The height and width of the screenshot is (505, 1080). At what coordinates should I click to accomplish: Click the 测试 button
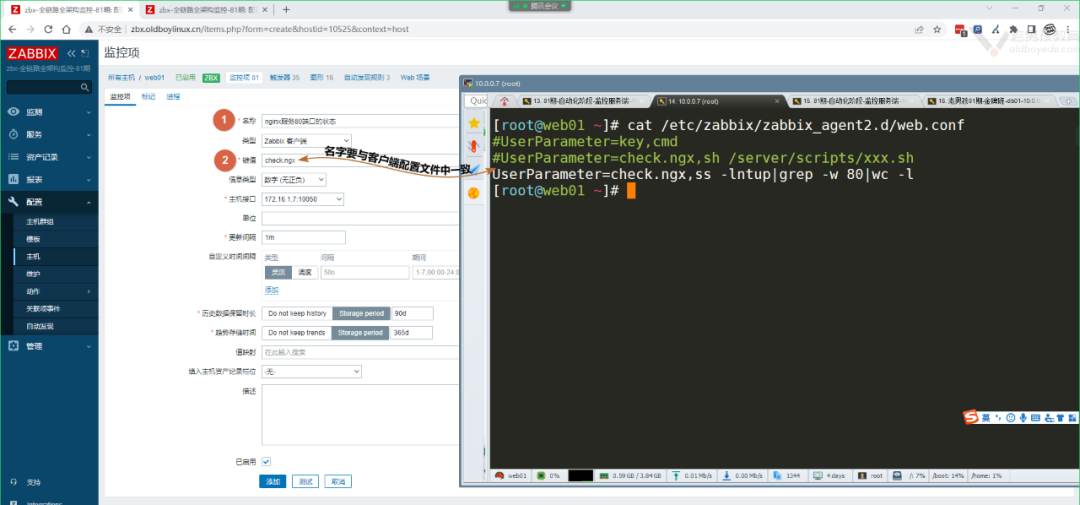(306, 481)
